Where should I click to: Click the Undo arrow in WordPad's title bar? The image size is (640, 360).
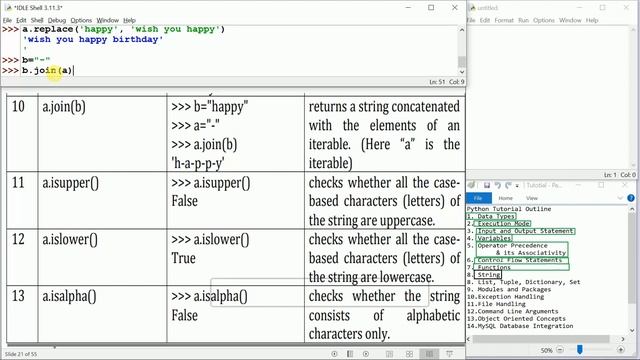[498, 185]
